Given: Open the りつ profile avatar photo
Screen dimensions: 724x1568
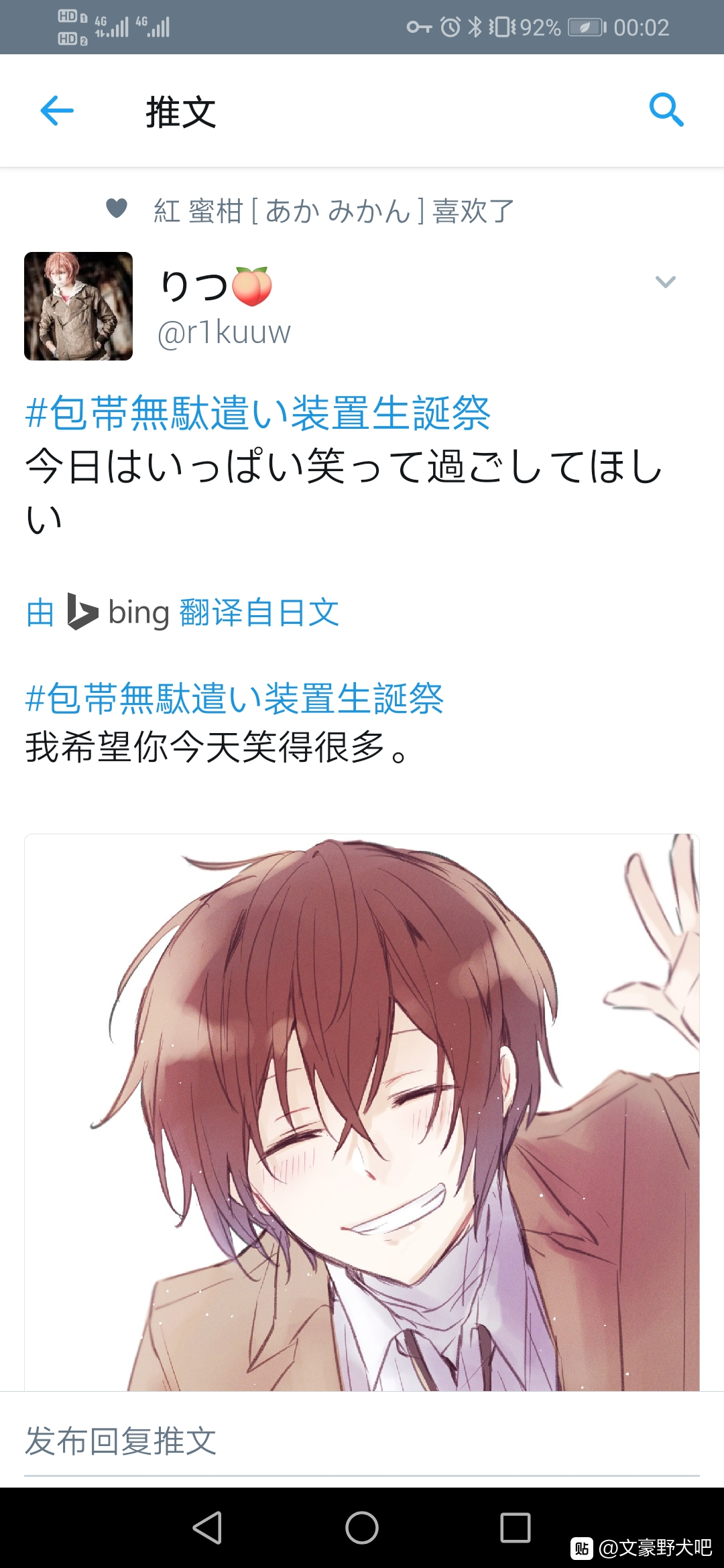Looking at the screenshot, I should (x=78, y=306).
